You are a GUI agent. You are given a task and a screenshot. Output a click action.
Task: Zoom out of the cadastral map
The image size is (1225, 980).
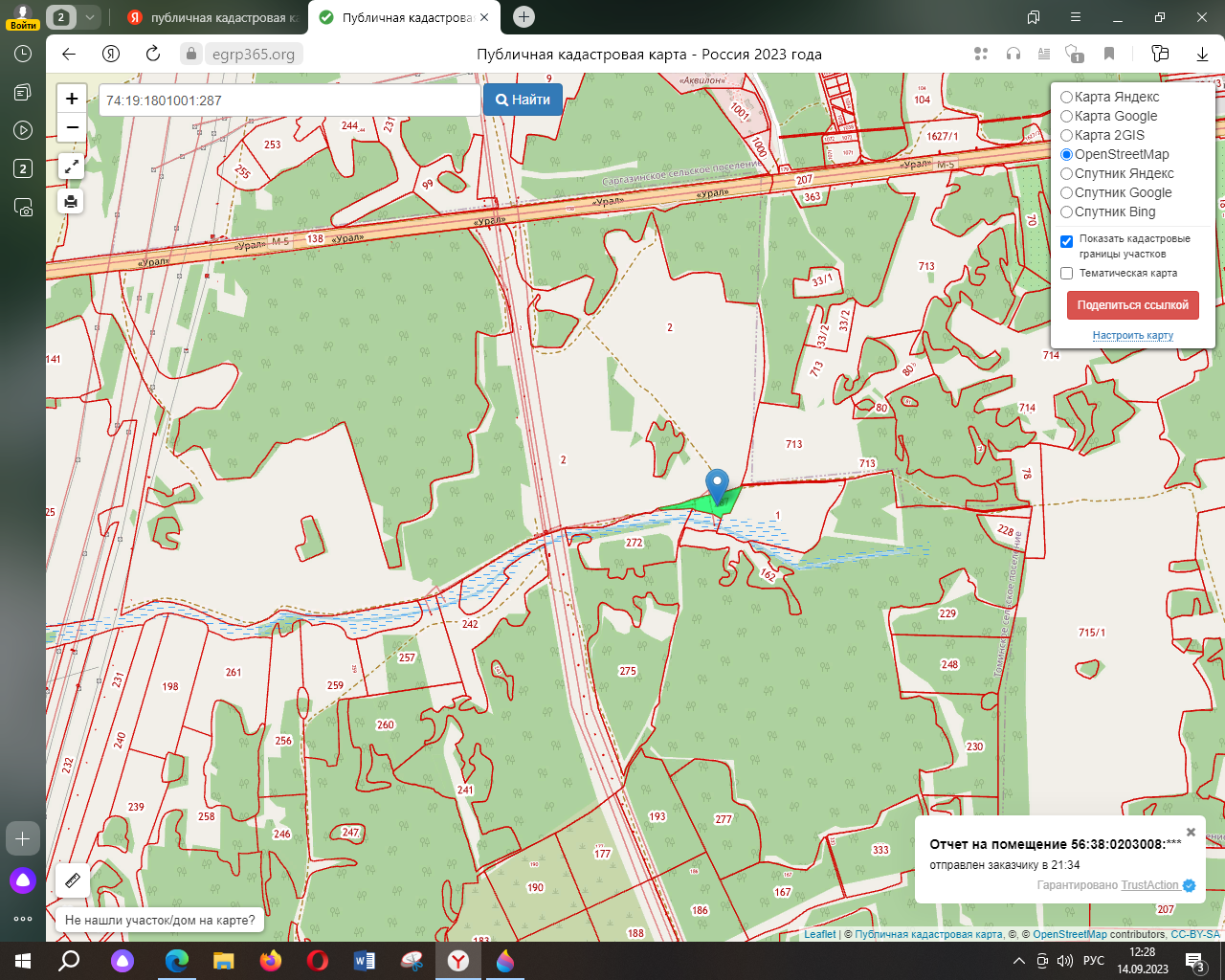coord(72,127)
